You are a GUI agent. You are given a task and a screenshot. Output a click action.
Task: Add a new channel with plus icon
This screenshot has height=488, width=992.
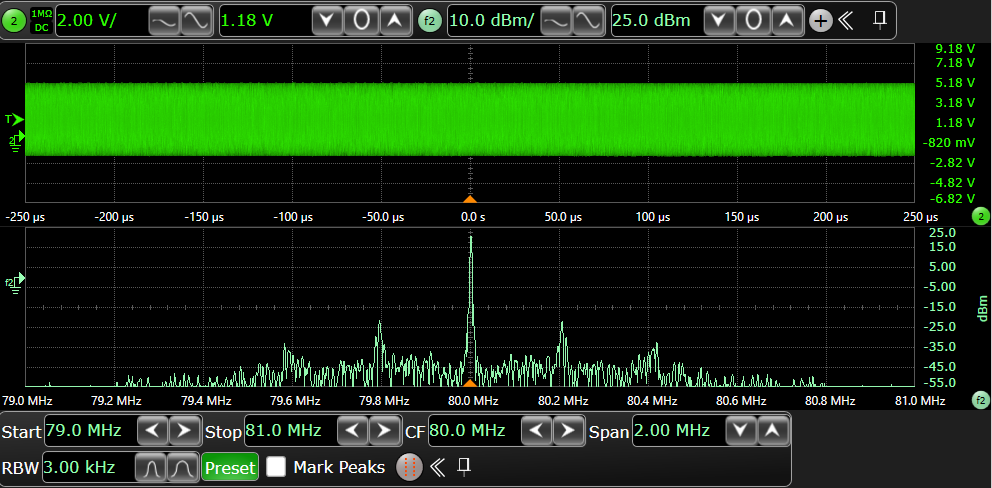821,22
